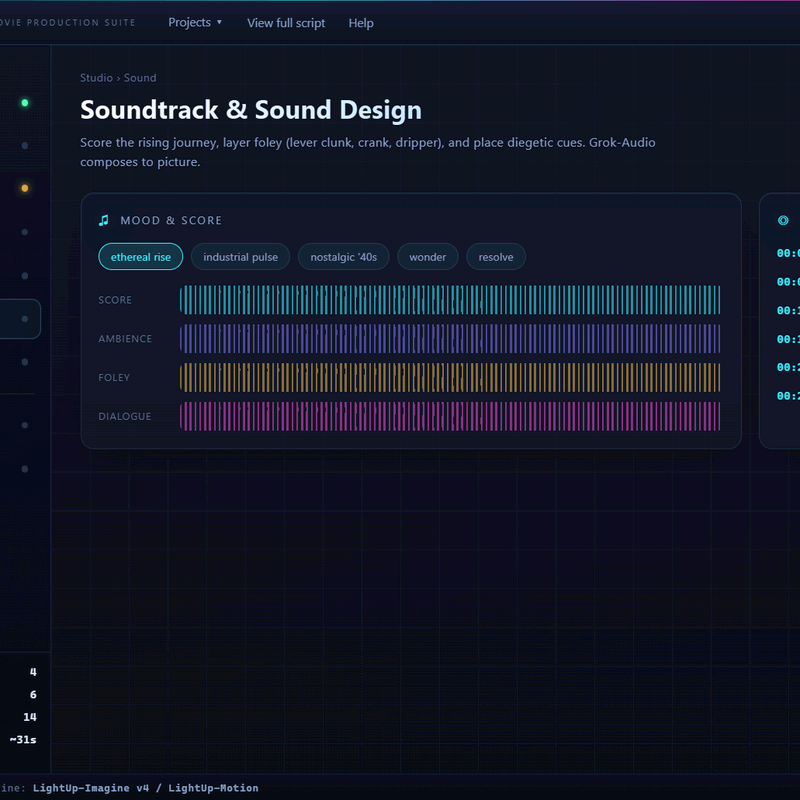
Task: Click the AMBIENCE track waveform
Action: pyautogui.click(x=450, y=339)
